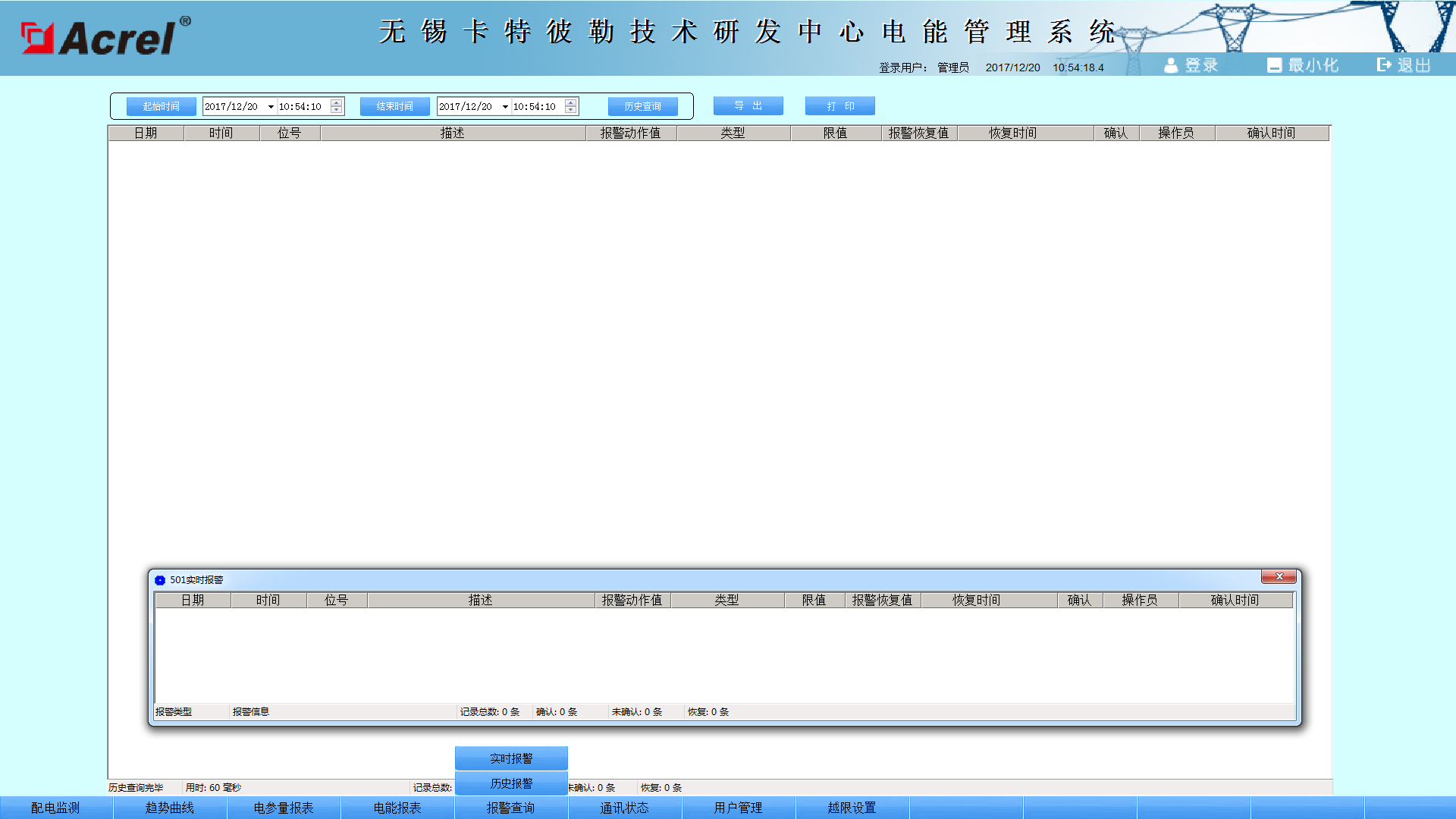Click the 导出 export button
The width and height of the screenshot is (1456, 819).
748,106
